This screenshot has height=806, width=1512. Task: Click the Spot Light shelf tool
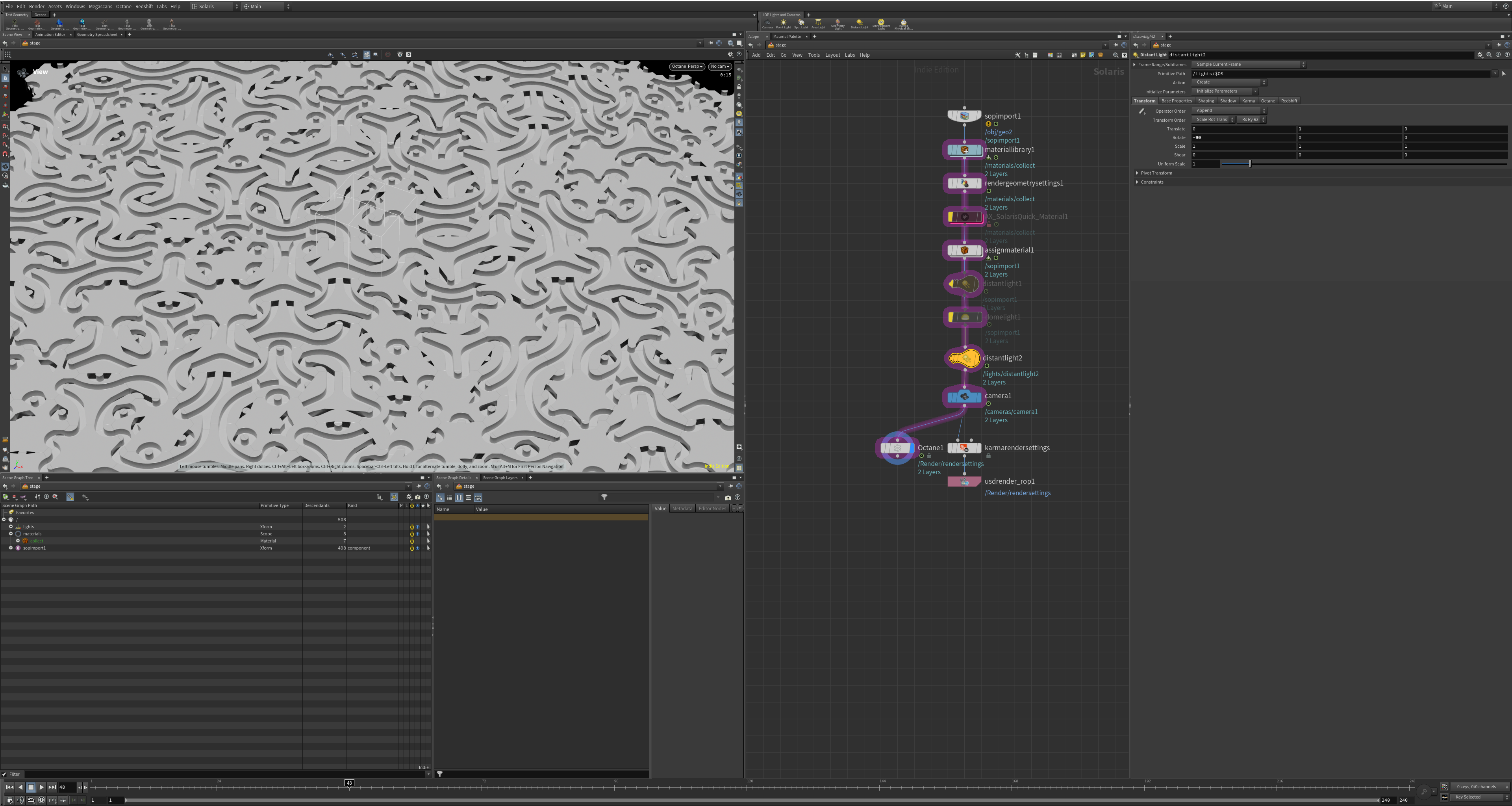800,24
